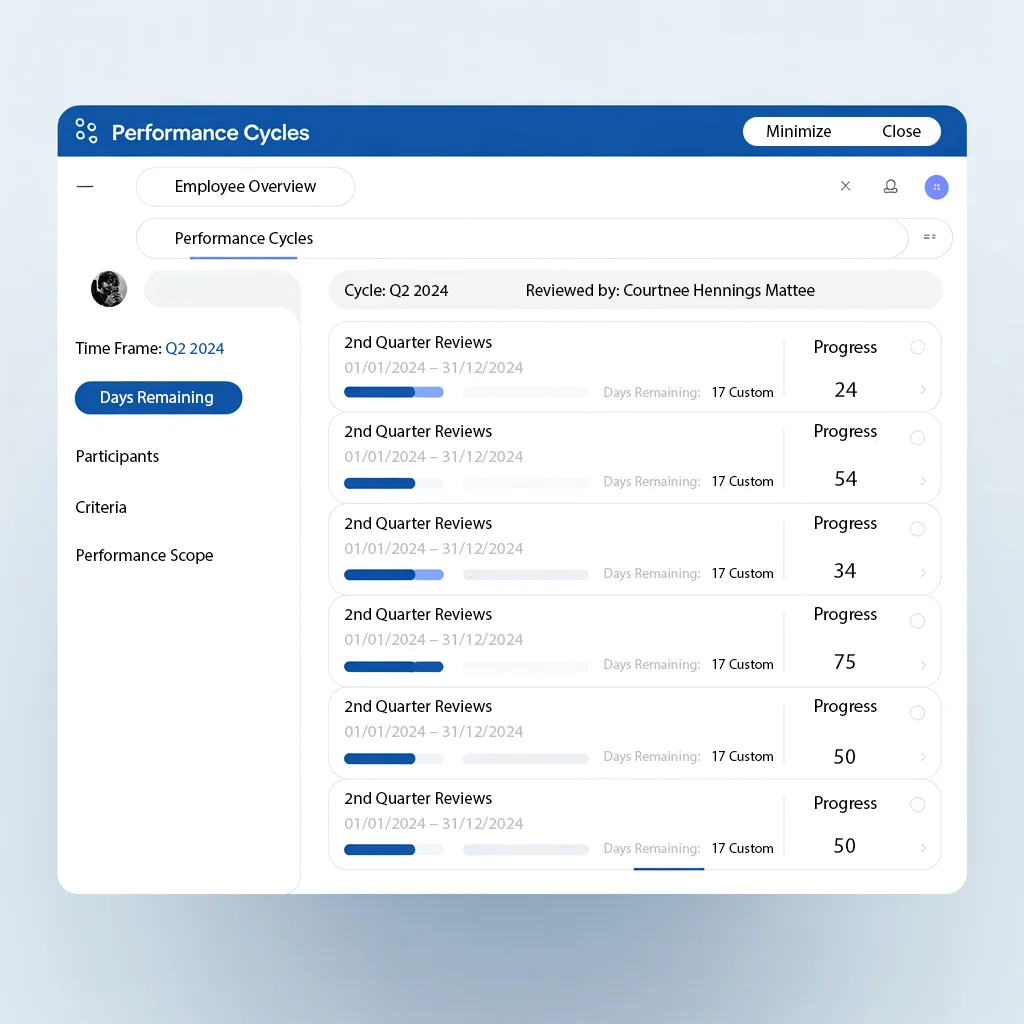Open Participants in the left sidebar

[x=118, y=457]
